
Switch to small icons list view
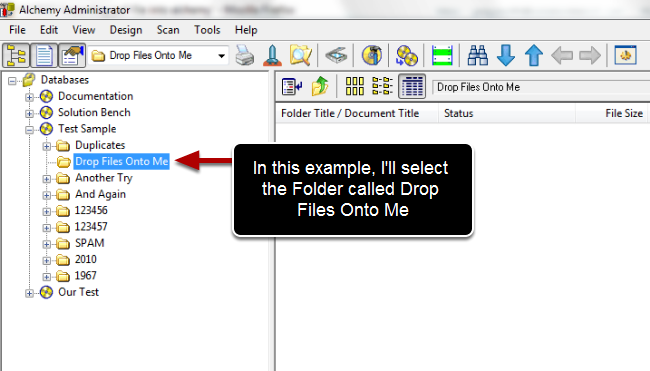(x=382, y=86)
